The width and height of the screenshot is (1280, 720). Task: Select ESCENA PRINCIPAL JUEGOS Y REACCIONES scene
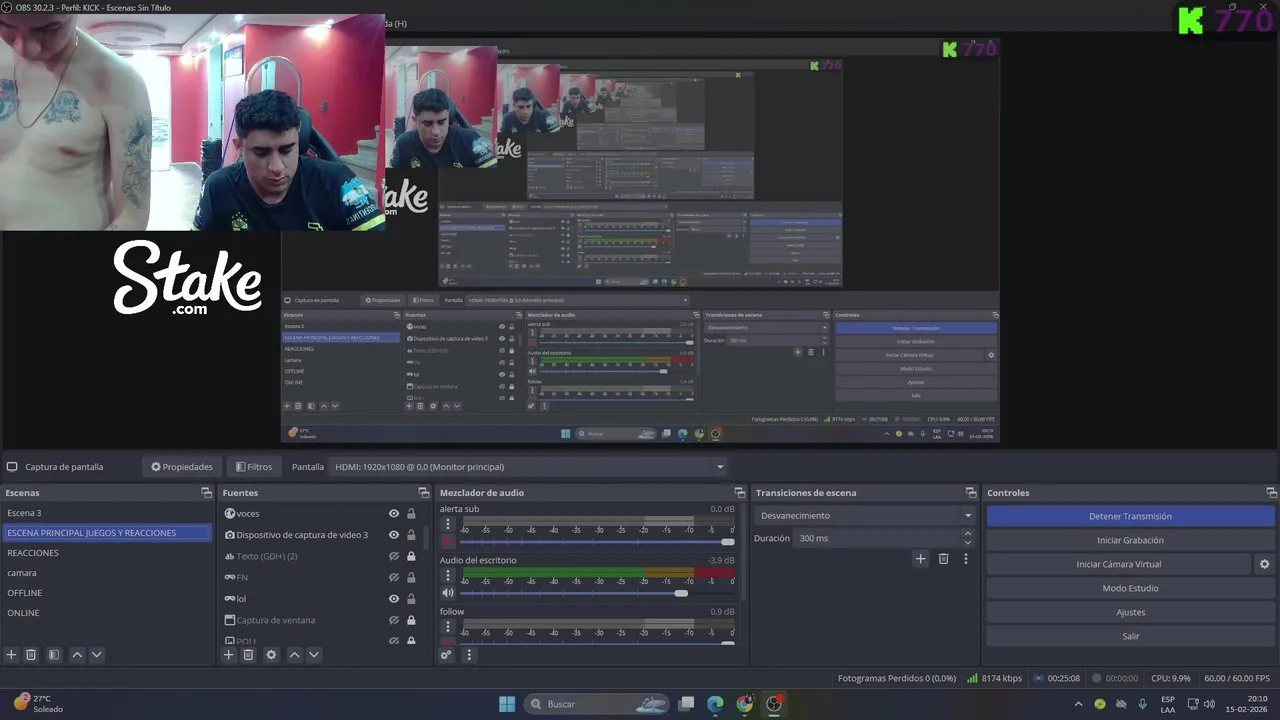tap(106, 533)
